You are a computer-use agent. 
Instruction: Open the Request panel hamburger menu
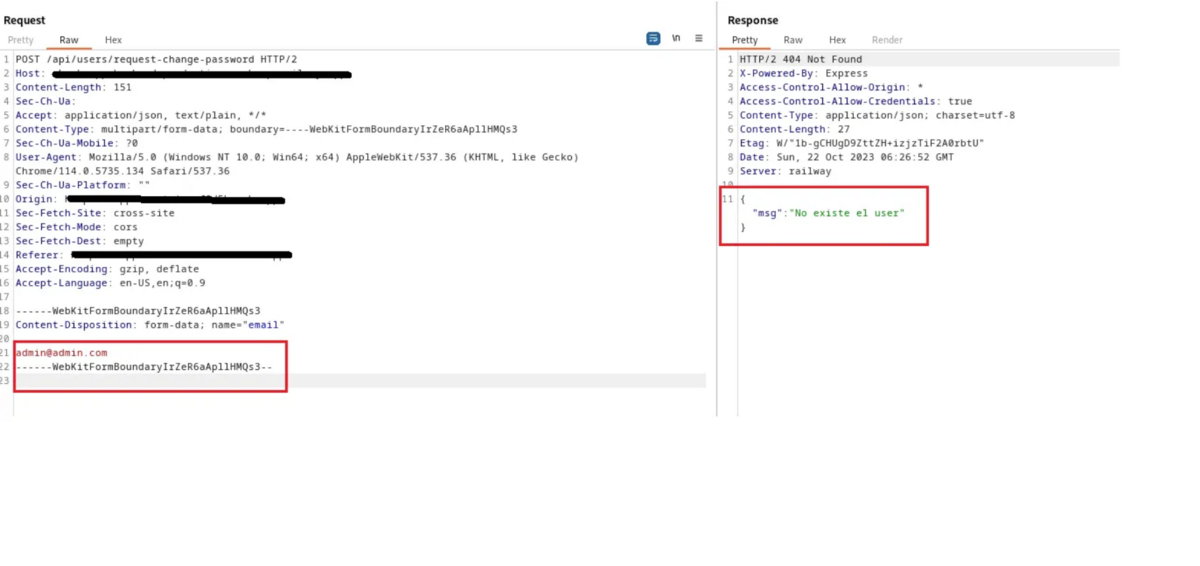[x=699, y=39]
